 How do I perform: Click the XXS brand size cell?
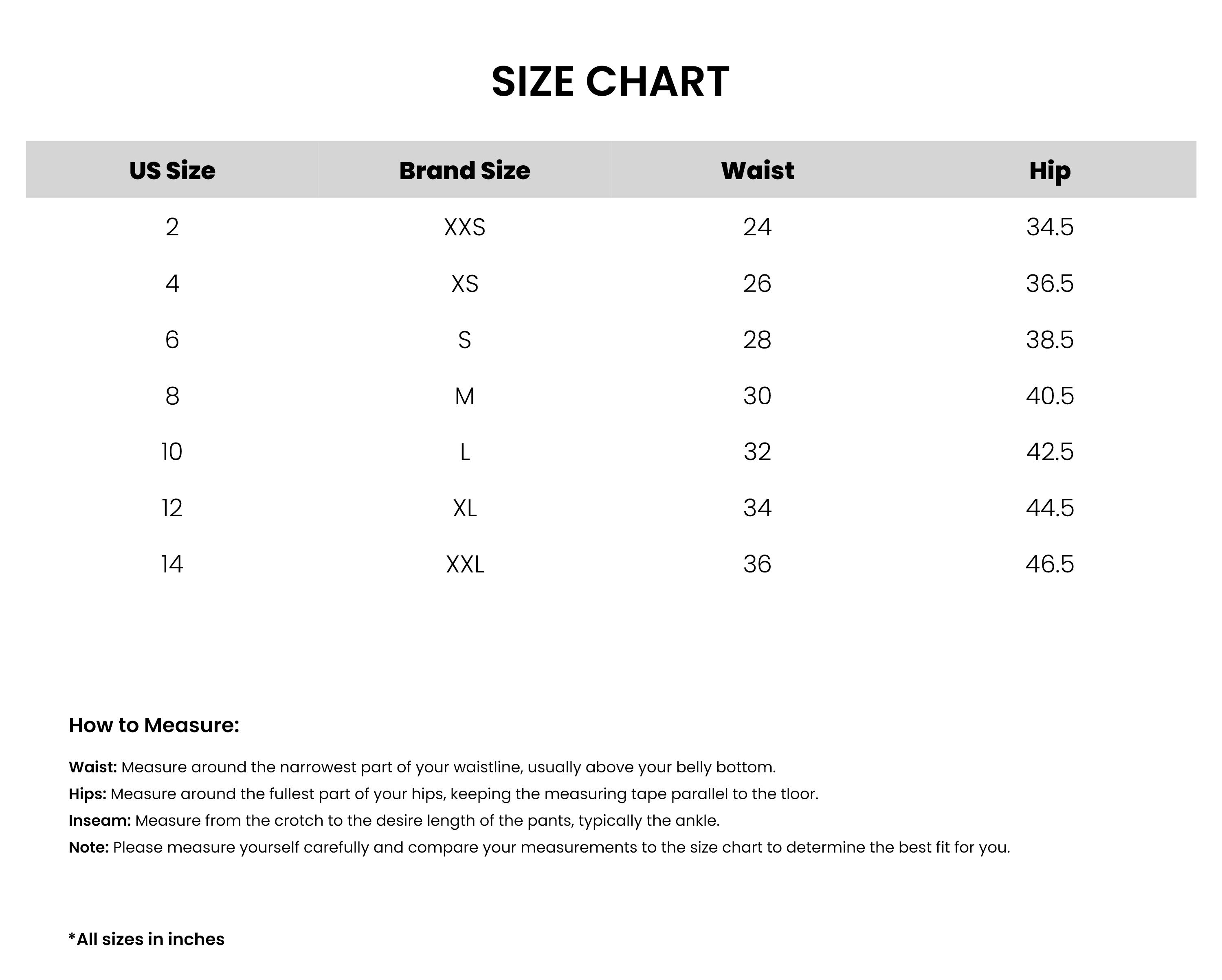coord(464,227)
